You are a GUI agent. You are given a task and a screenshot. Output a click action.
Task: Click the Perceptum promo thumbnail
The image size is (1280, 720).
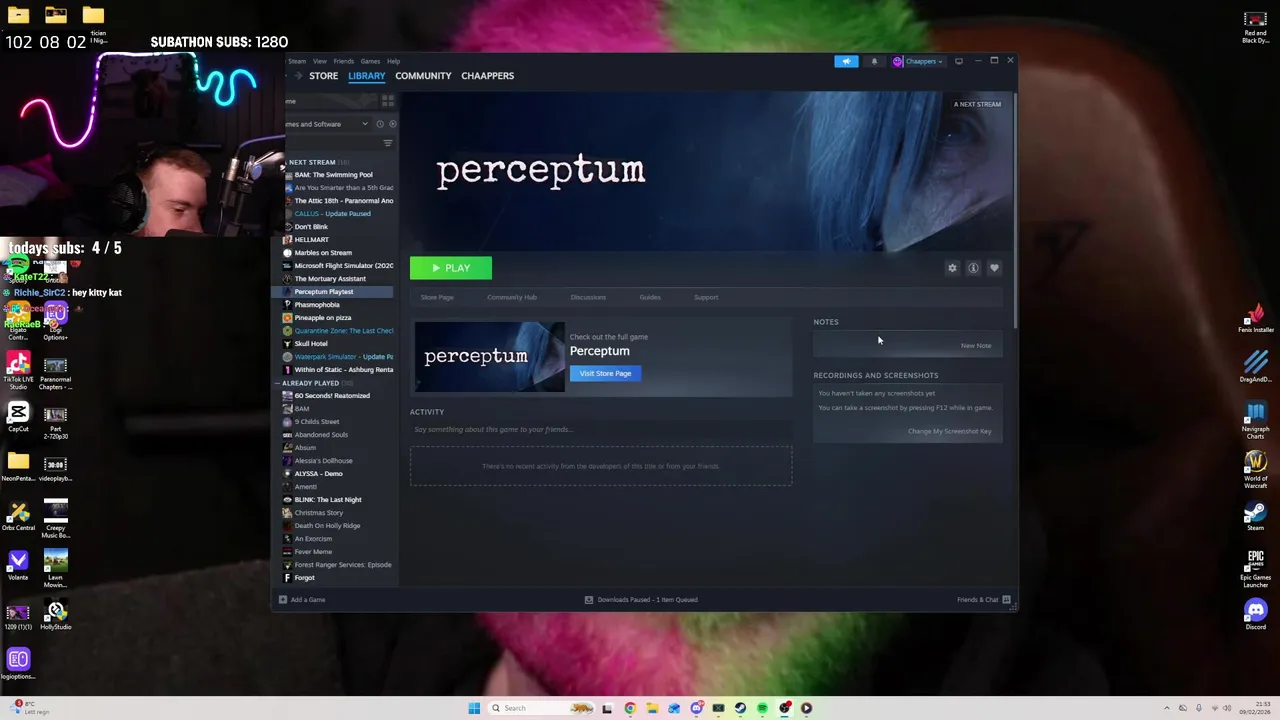[490, 356]
